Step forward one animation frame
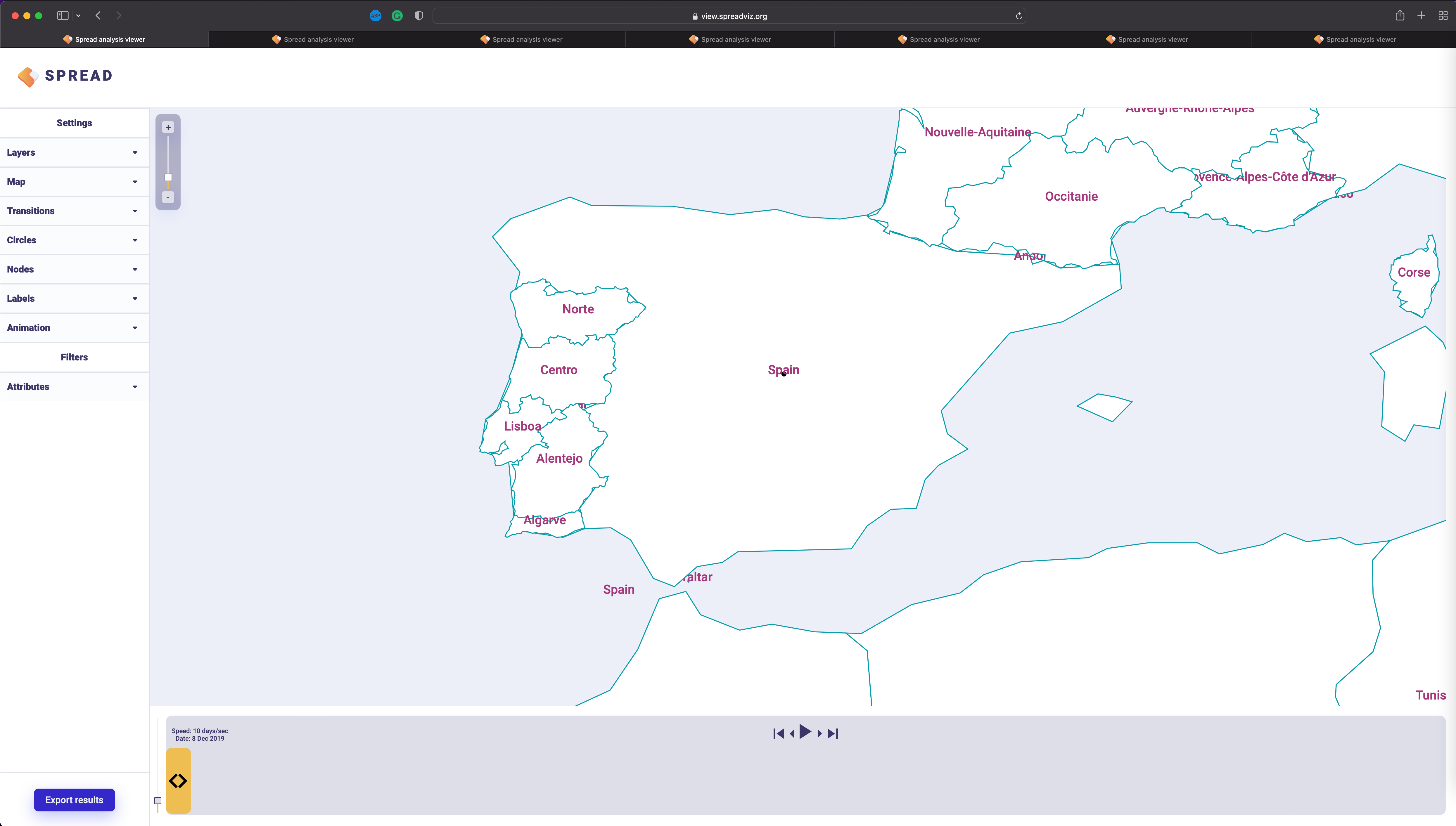This screenshot has width=1456, height=826. click(x=819, y=733)
